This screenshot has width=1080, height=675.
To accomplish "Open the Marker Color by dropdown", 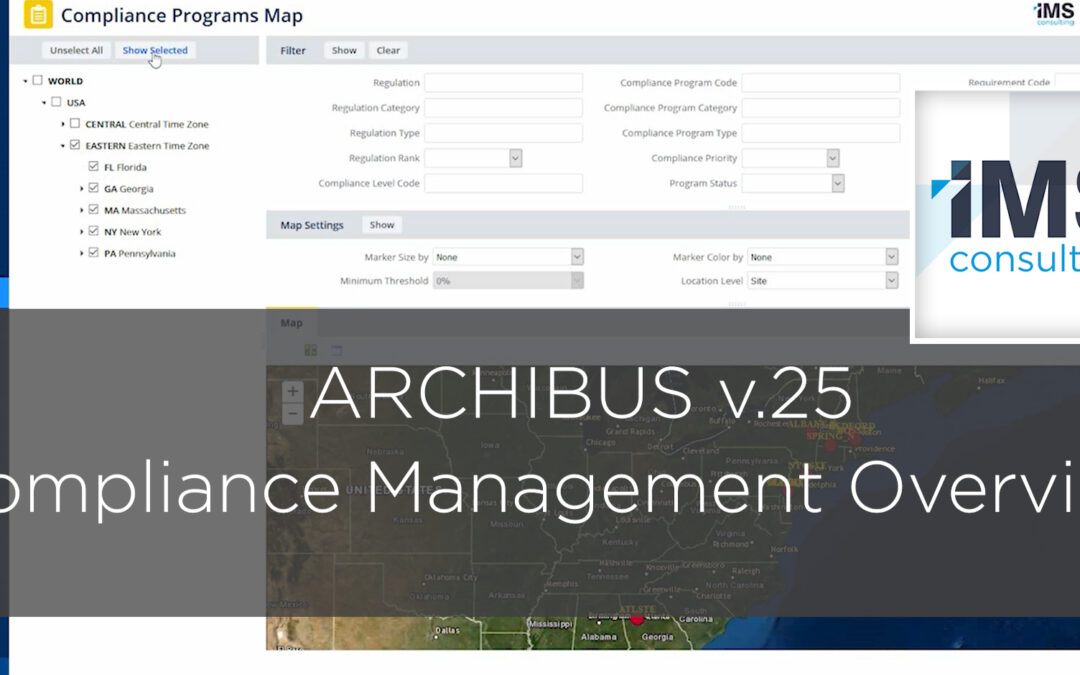I will tap(891, 257).
